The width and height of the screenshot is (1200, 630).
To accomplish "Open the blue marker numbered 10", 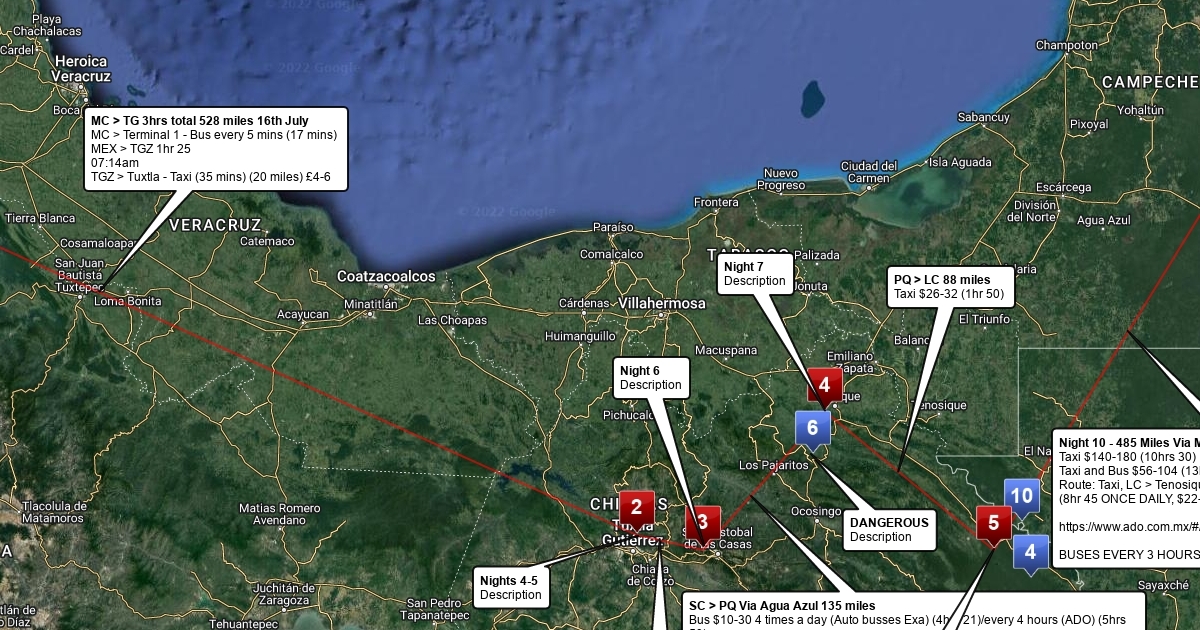I will [x=1021, y=496].
